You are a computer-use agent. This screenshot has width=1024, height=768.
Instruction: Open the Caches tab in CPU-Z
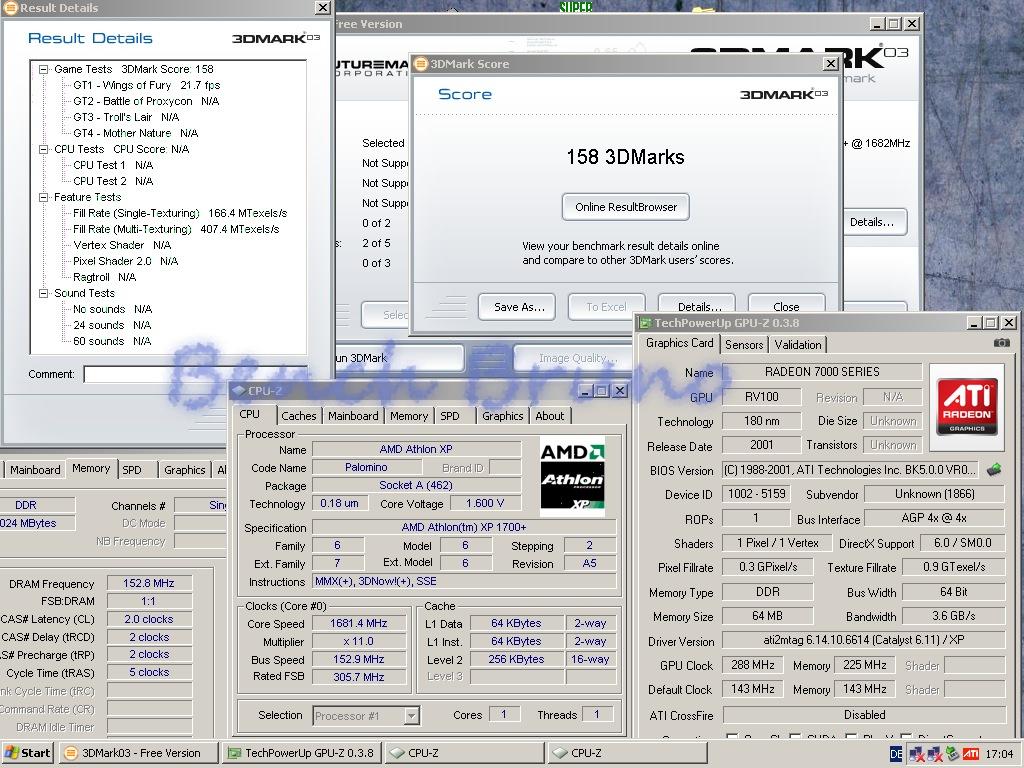click(298, 416)
